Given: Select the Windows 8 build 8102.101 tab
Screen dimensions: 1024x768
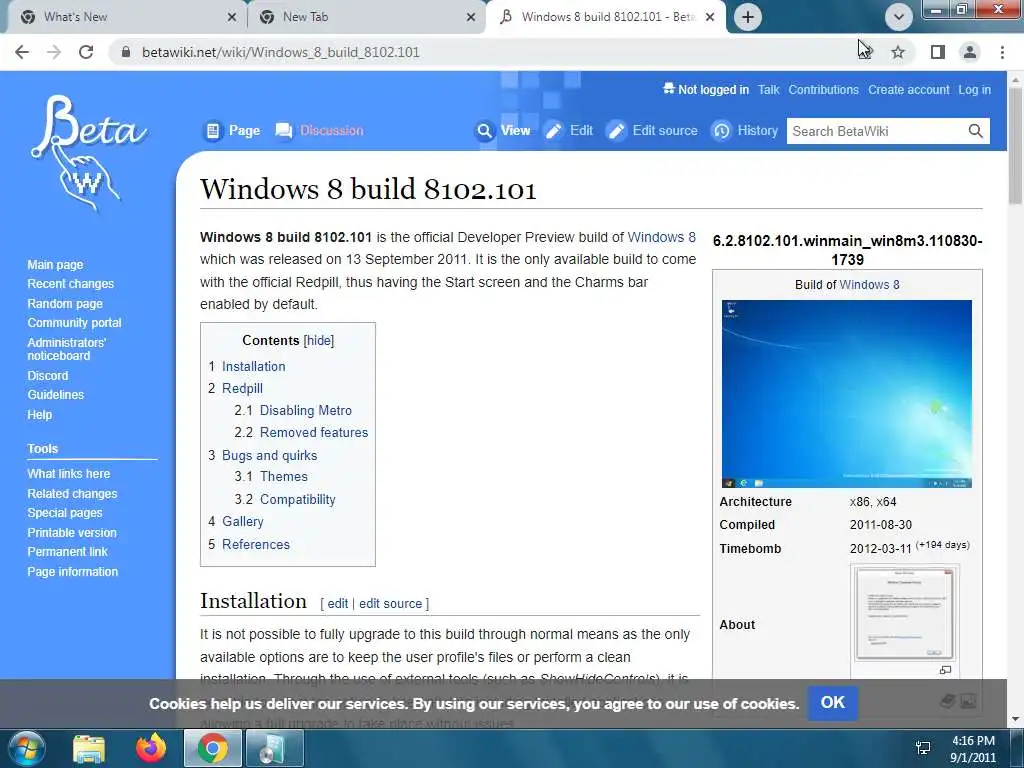Looking at the screenshot, I should pyautogui.click(x=606, y=17).
